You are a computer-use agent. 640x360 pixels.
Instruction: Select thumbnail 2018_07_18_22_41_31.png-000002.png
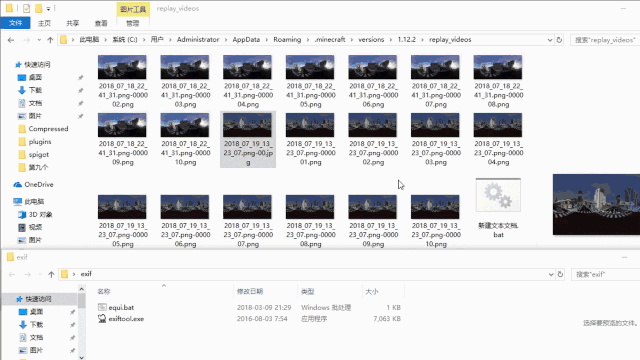click(x=122, y=67)
